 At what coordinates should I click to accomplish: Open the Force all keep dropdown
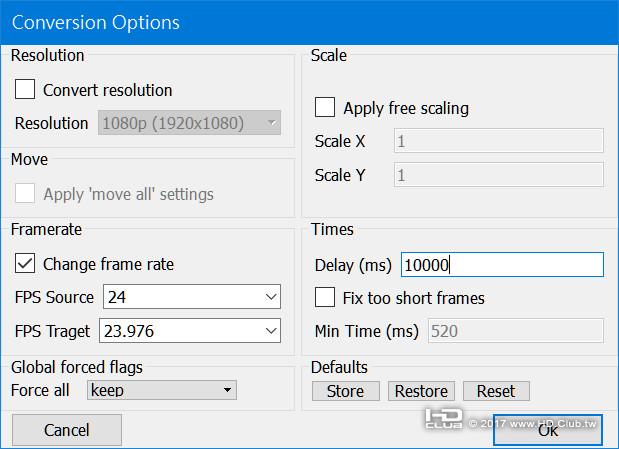162,390
